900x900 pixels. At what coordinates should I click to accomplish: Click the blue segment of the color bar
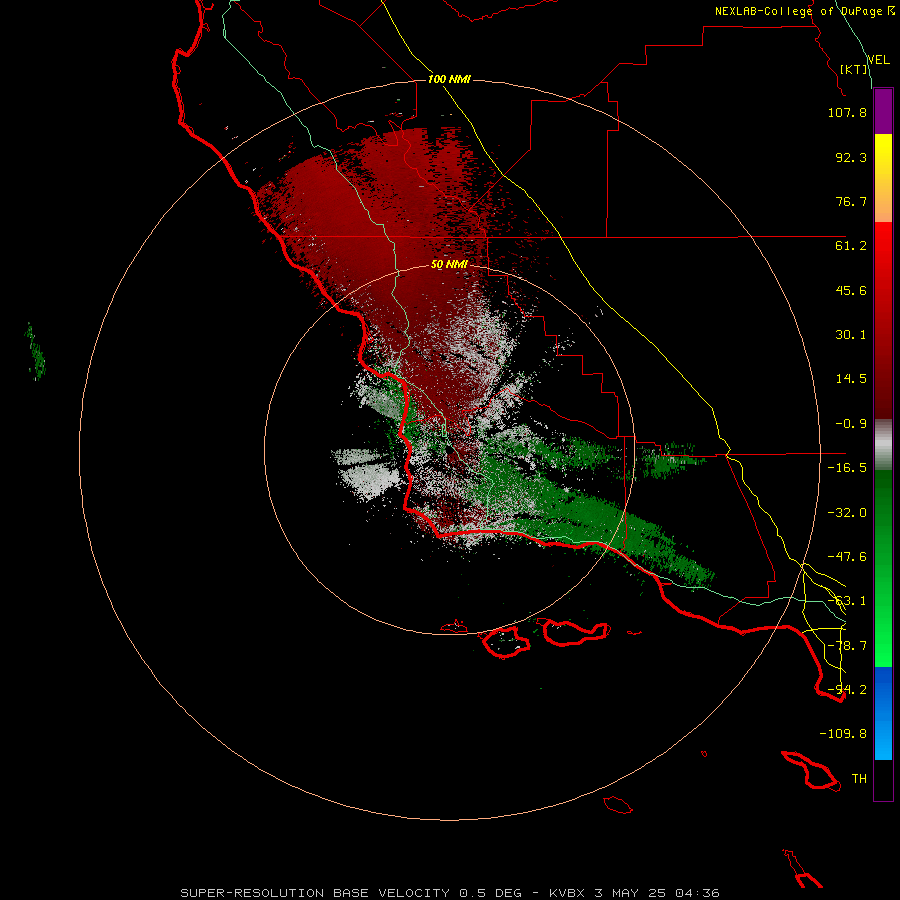point(883,713)
